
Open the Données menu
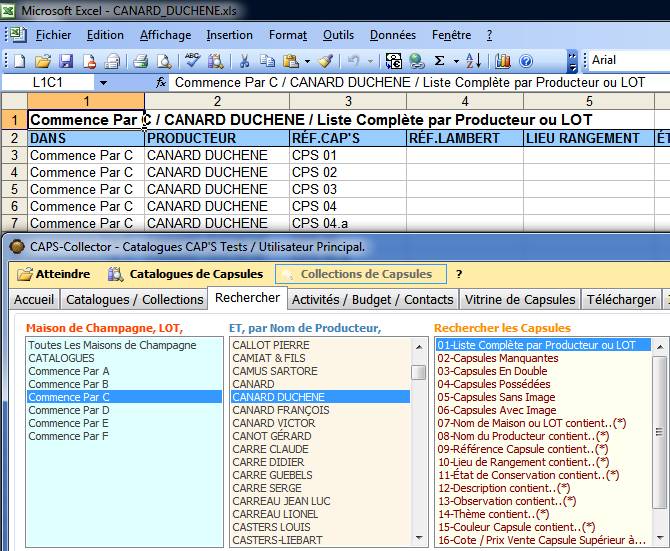(x=393, y=35)
